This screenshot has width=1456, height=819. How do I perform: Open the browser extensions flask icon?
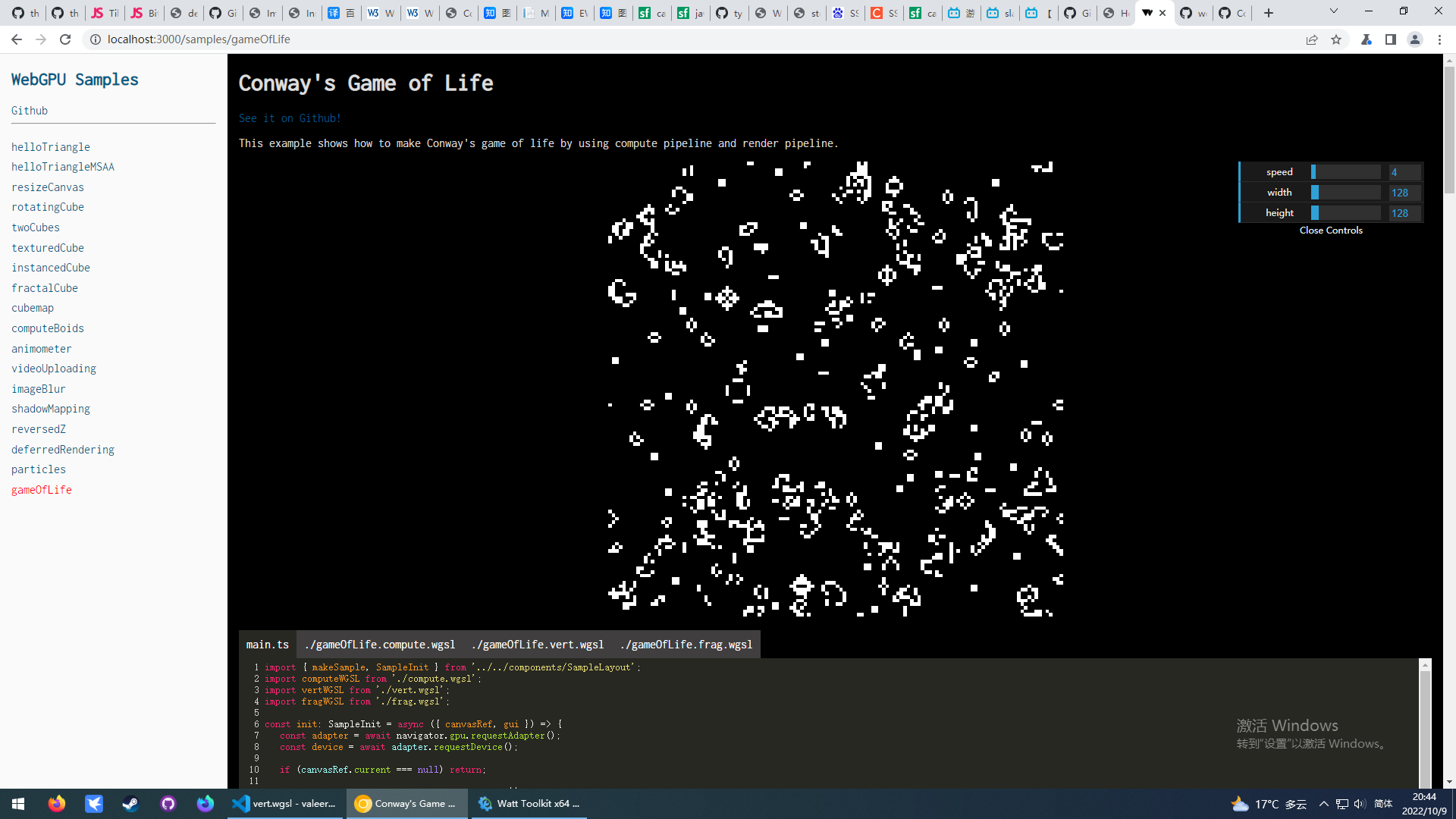1367,39
